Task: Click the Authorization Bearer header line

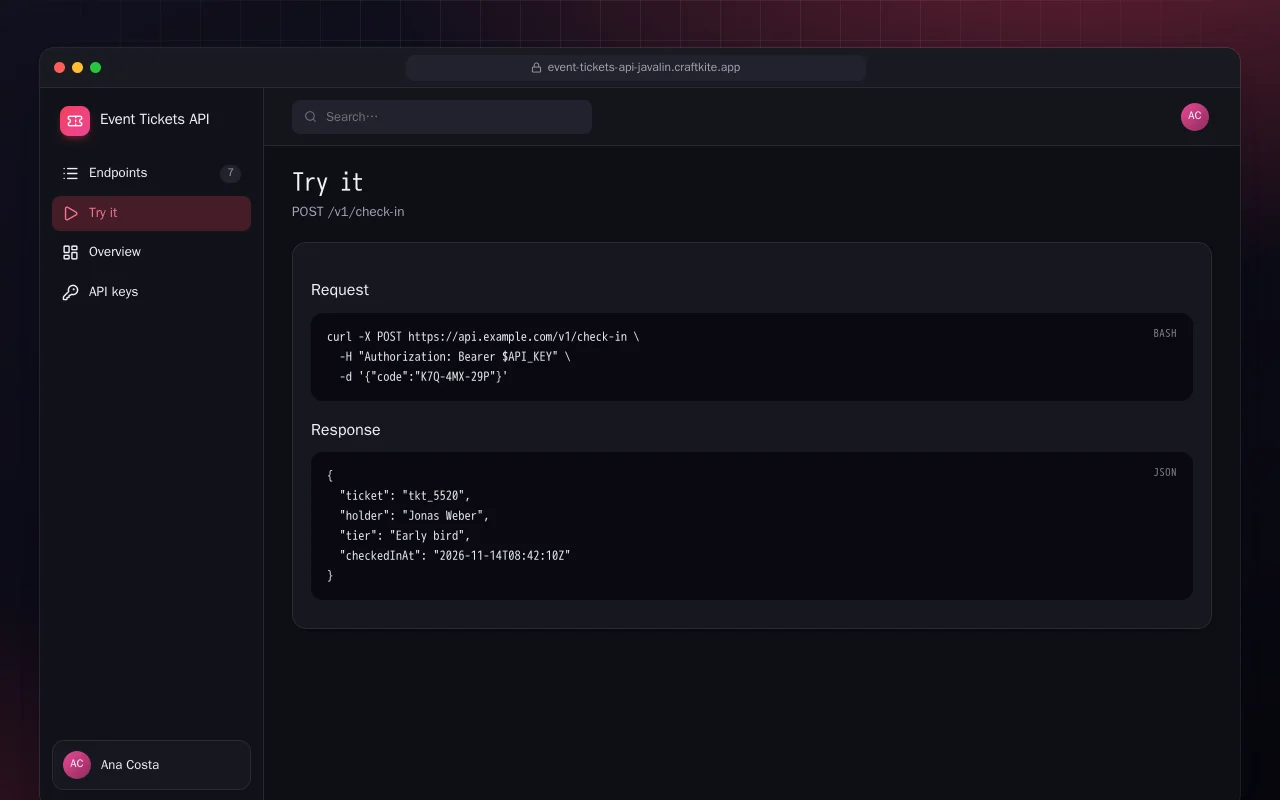Action: [455, 357]
